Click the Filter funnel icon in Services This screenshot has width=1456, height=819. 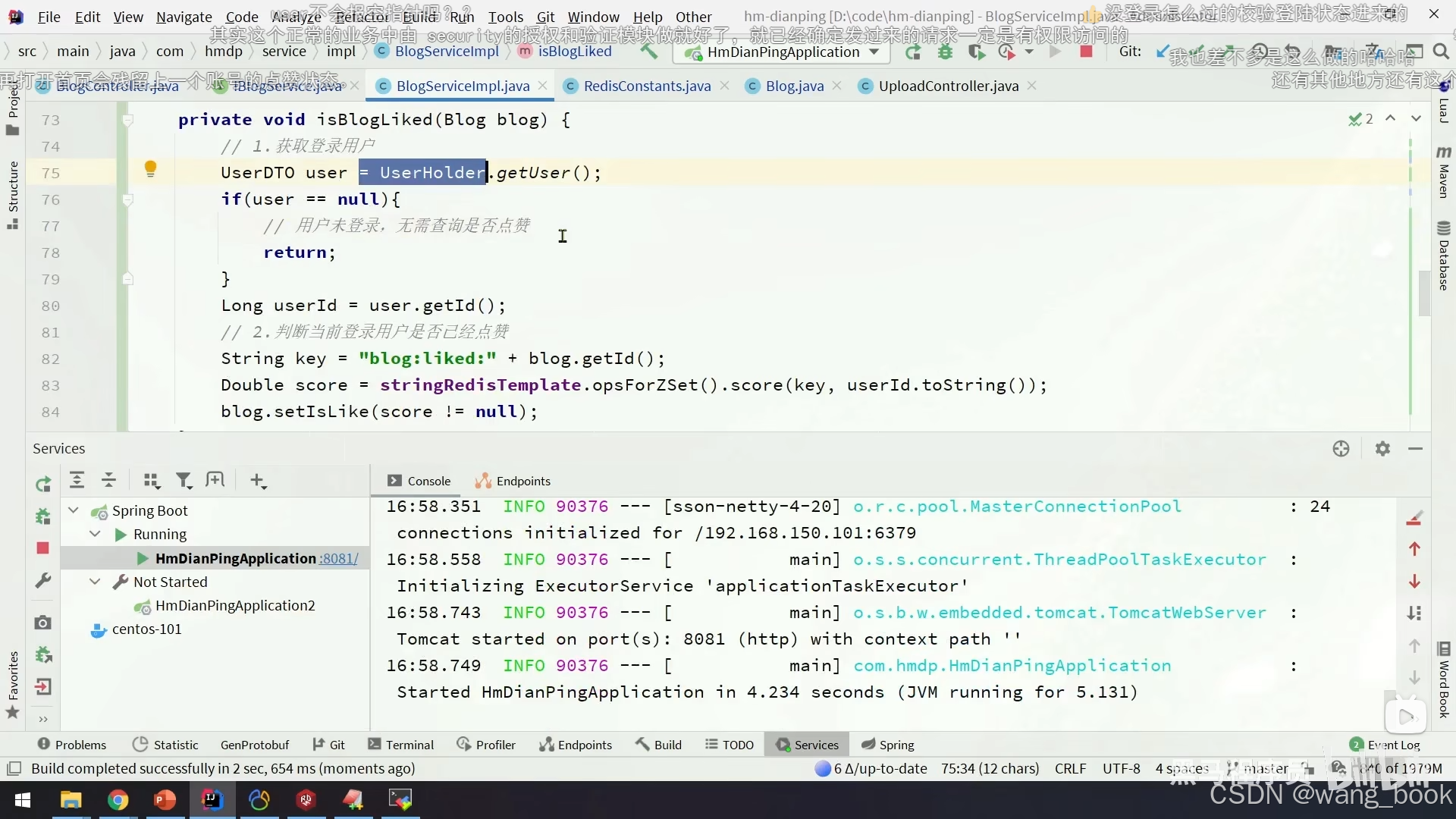184,480
